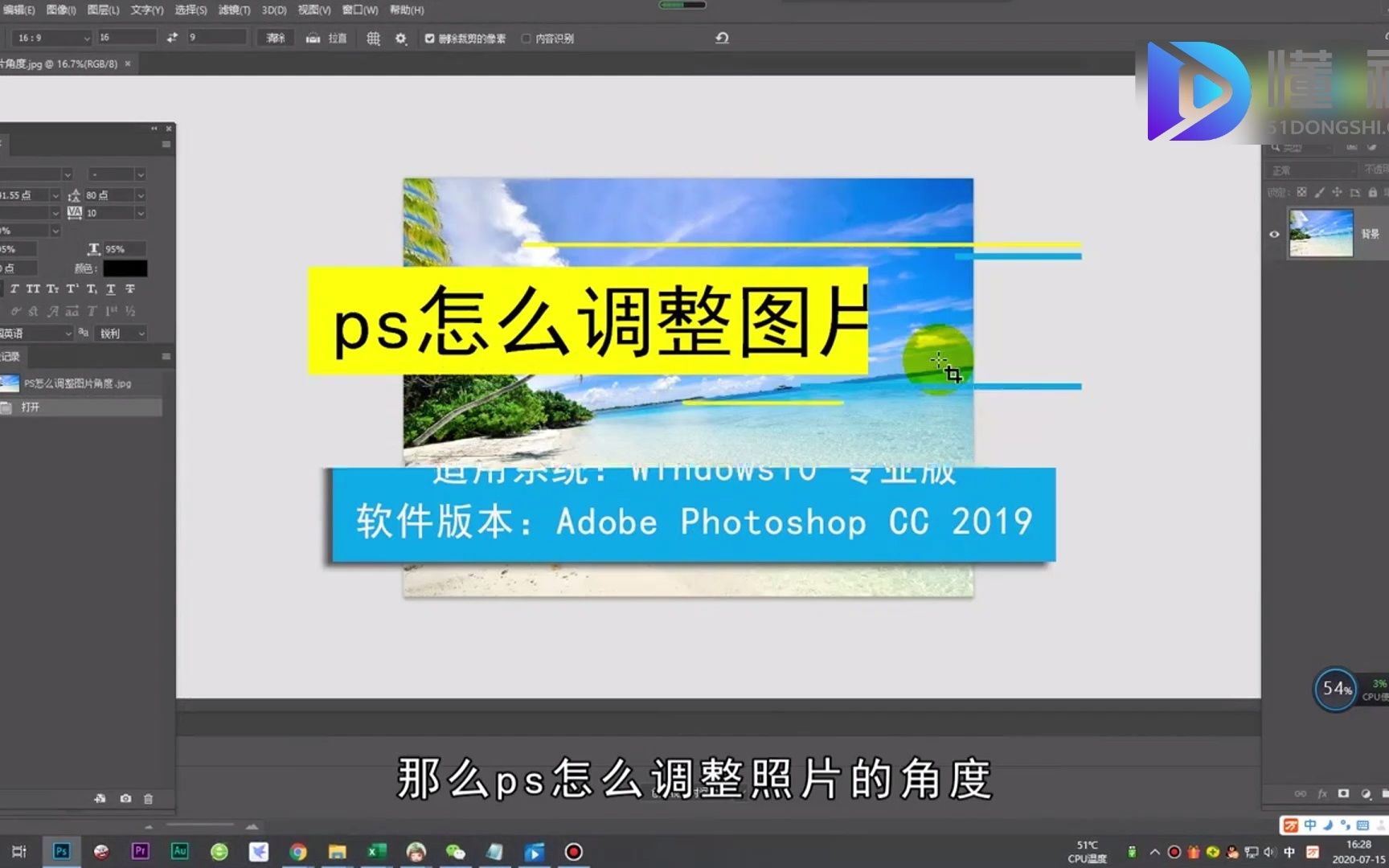This screenshot has width=1389, height=868.
Task: Open Premiere Pro from the taskbar
Action: coord(140,851)
